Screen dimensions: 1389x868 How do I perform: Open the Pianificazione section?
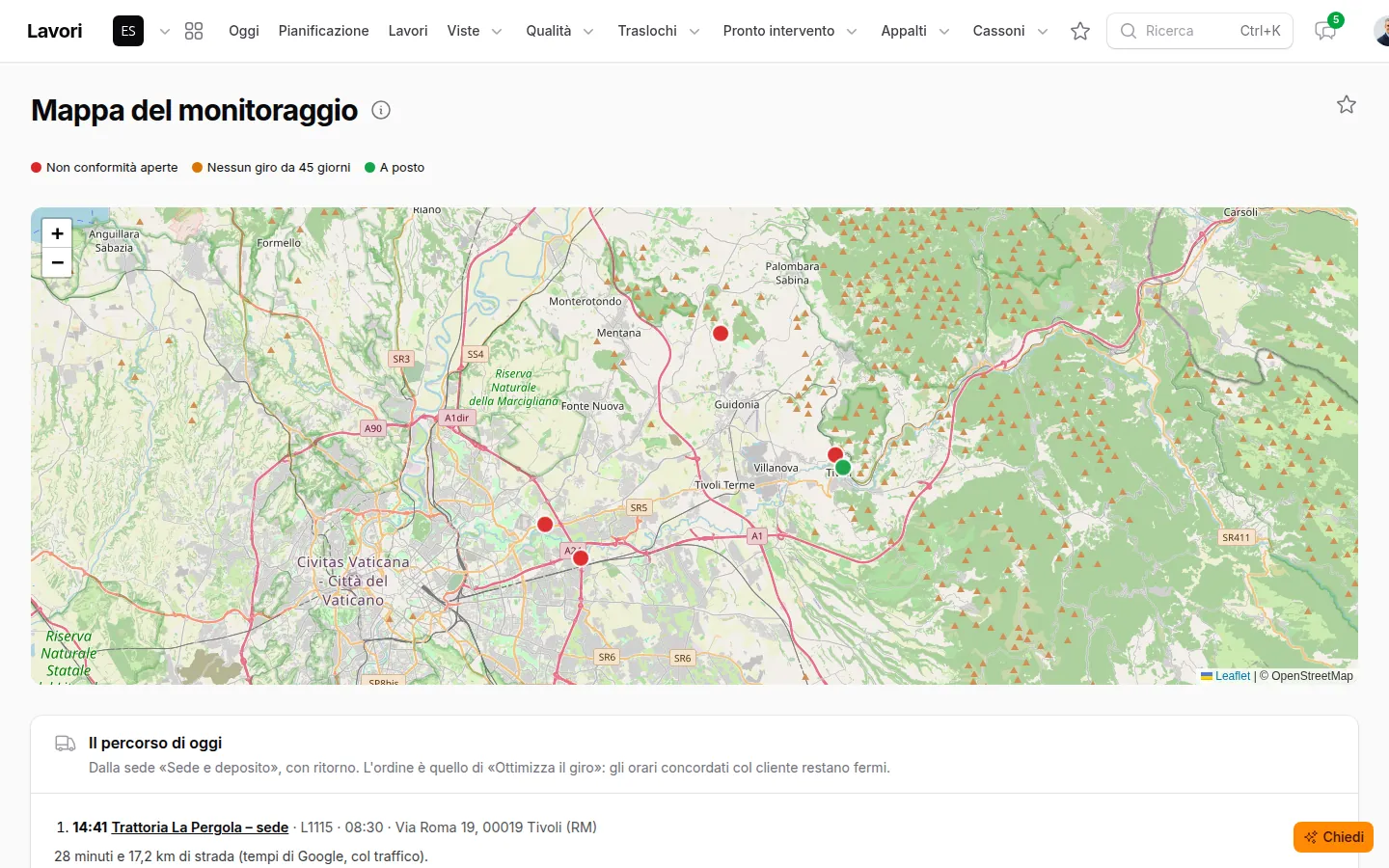[x=324, y=31]
